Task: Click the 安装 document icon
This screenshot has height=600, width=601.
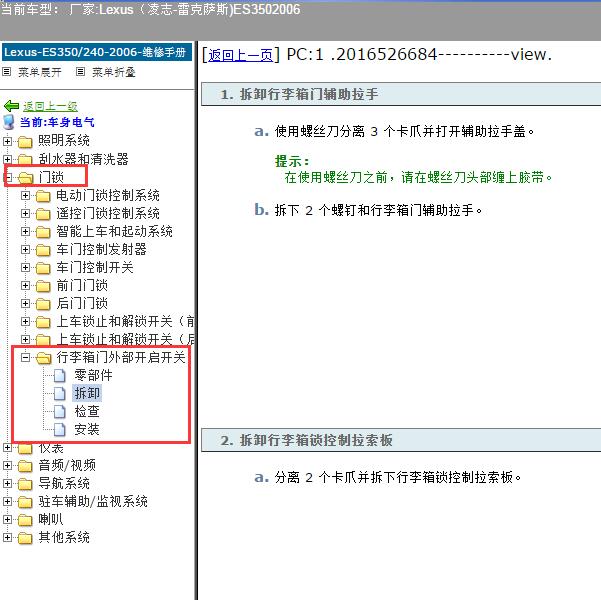Action: tap(59, 430)
